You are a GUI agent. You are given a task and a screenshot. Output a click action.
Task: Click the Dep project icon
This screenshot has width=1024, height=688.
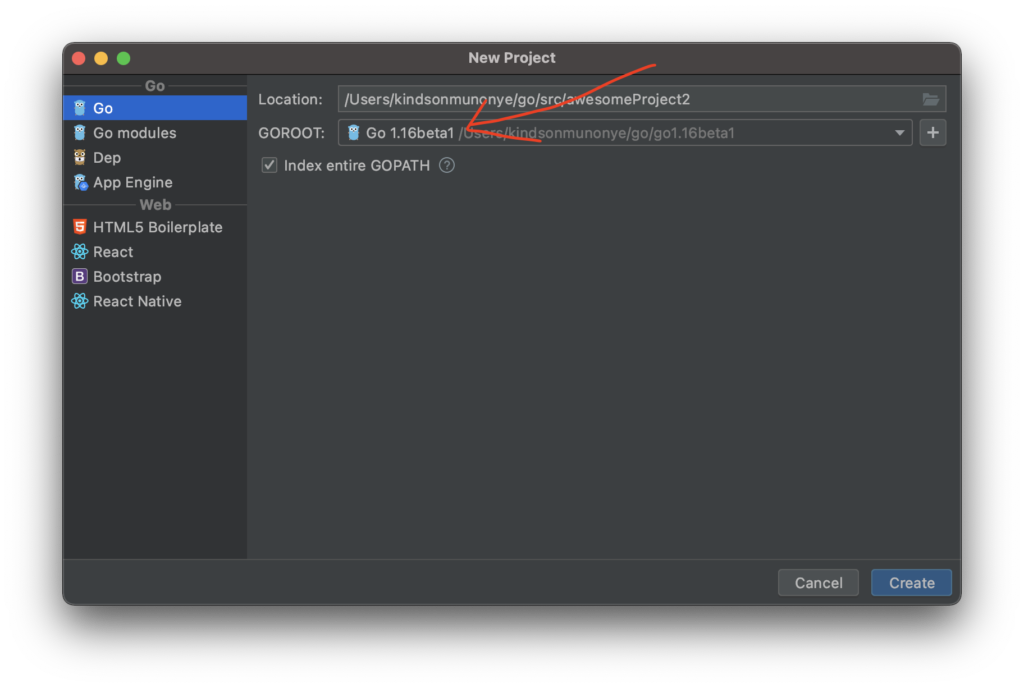[x=80, y=158]
